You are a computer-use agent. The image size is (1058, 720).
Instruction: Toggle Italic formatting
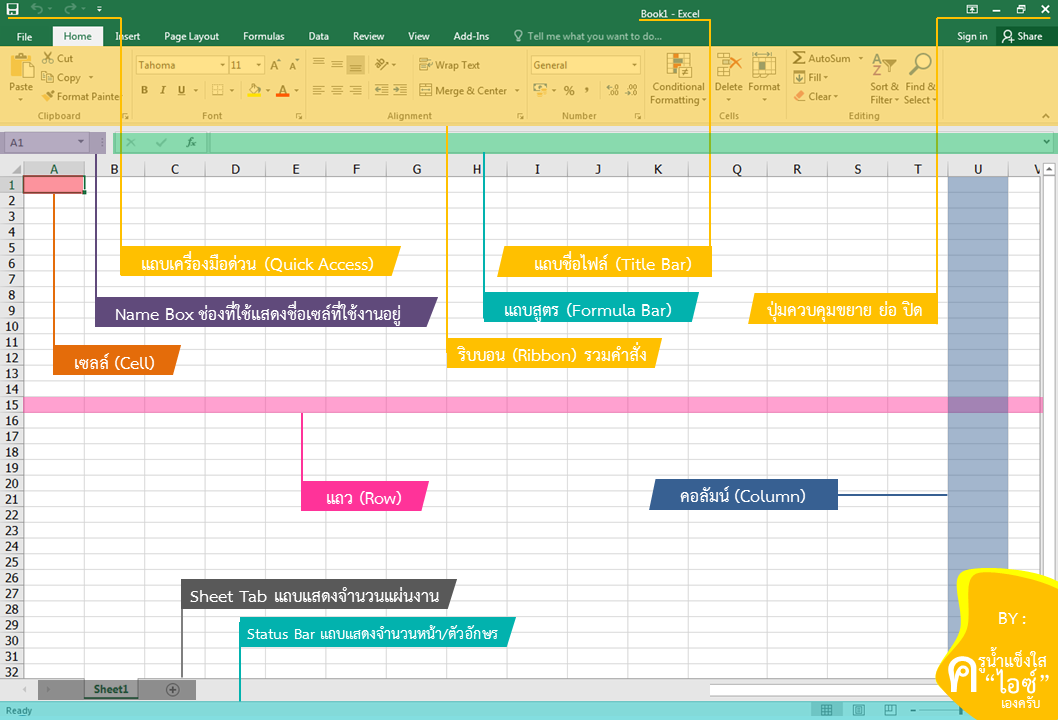pyautogui.click(x=163, y=91)
